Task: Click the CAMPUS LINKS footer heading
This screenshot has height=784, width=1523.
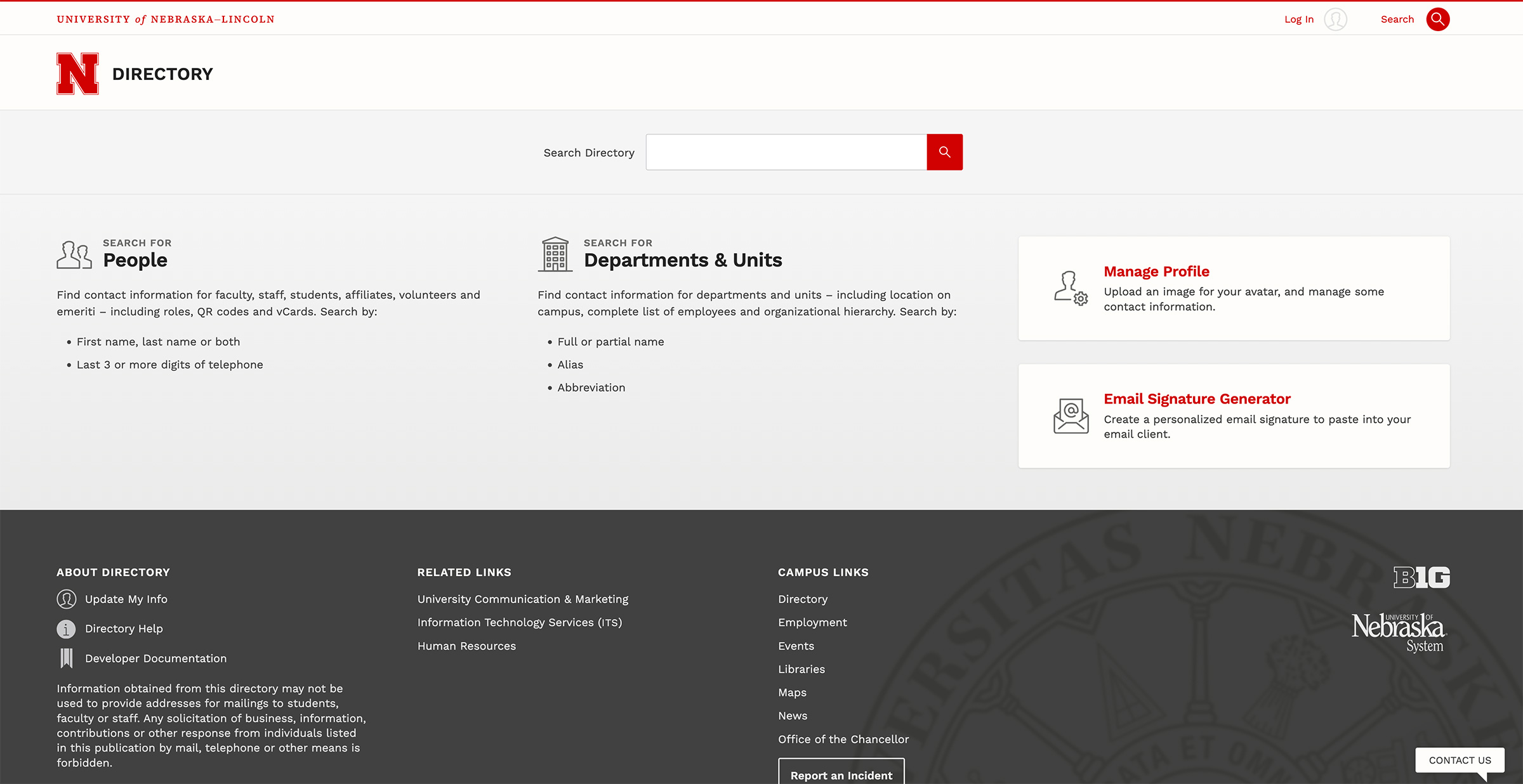Action: click(823, 572)
